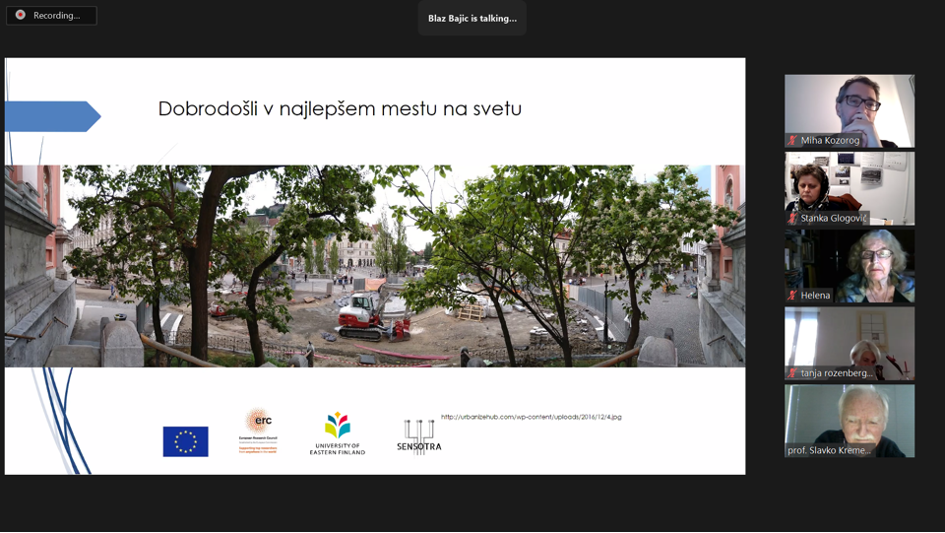
Task: Click the slide title 'Dobrodošli v najlepšem mestu na svetu'
Action: click(x=340, y=109)
